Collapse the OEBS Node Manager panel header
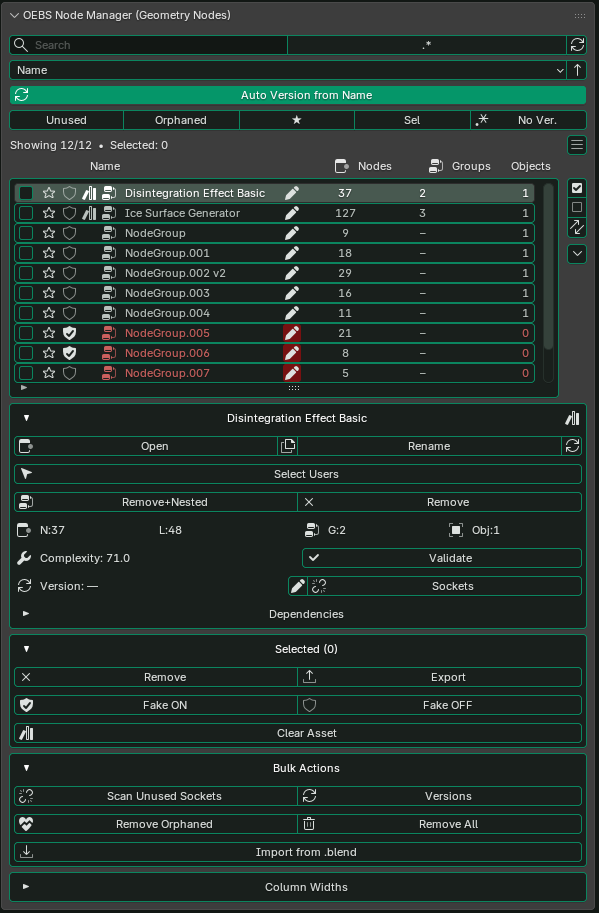This screenshot has width=599, height=913. [15, 16]
